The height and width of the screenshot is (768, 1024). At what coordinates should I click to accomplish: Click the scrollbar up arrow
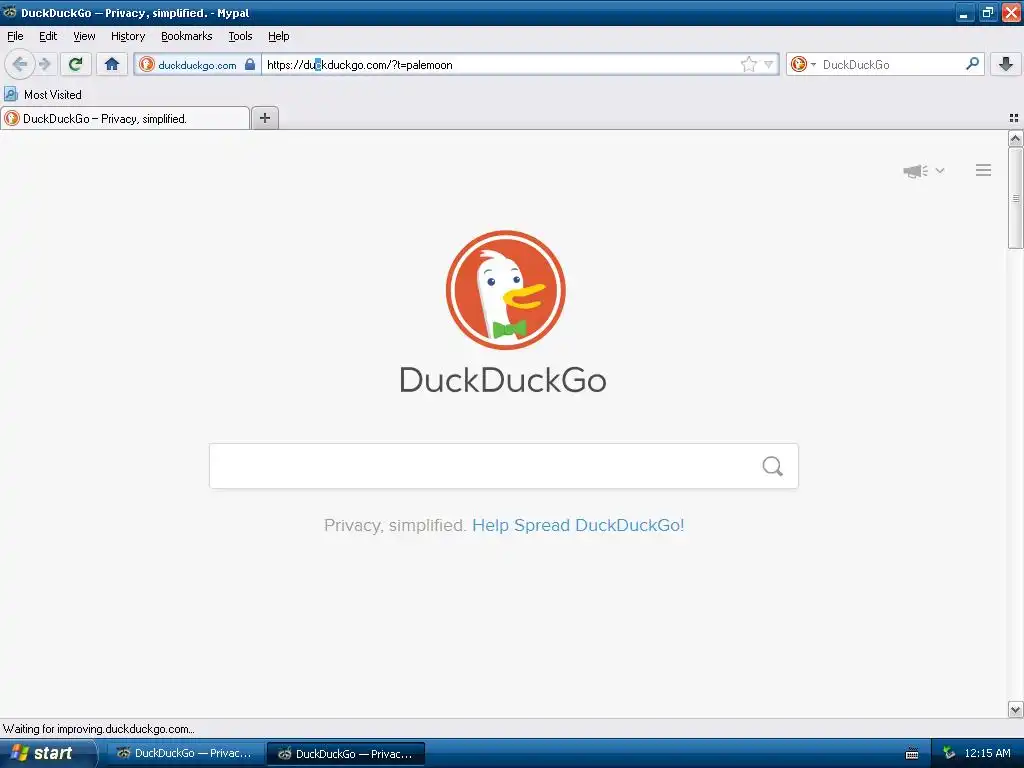(1015, 138)
